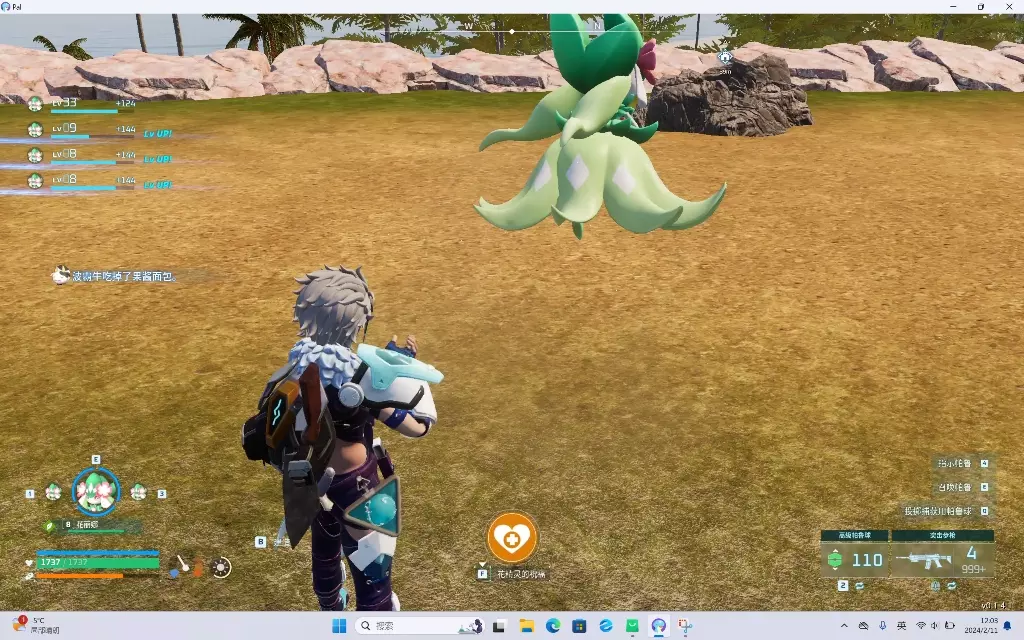The width and height of the screenshot is (1024, 640).
Task: Open Microsoft Store from the taskbar
Action: coord(579,626)
